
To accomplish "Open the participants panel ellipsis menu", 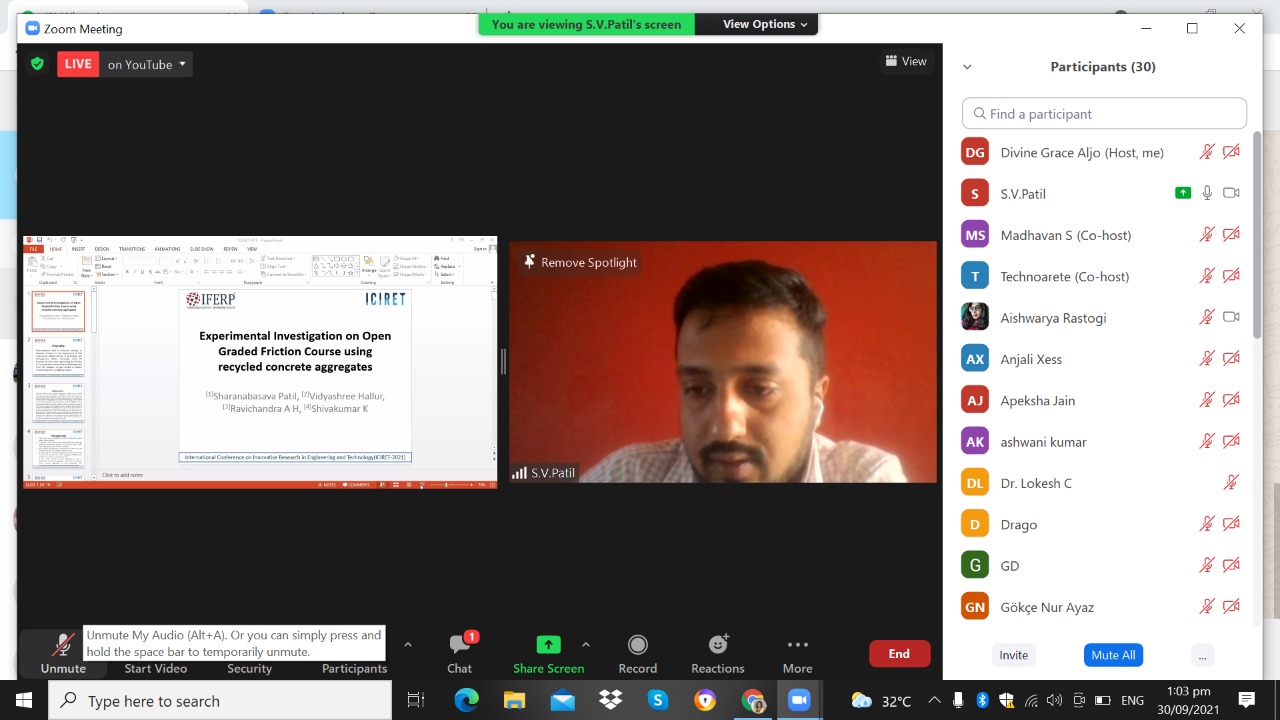I will (x=1202, y=655).
